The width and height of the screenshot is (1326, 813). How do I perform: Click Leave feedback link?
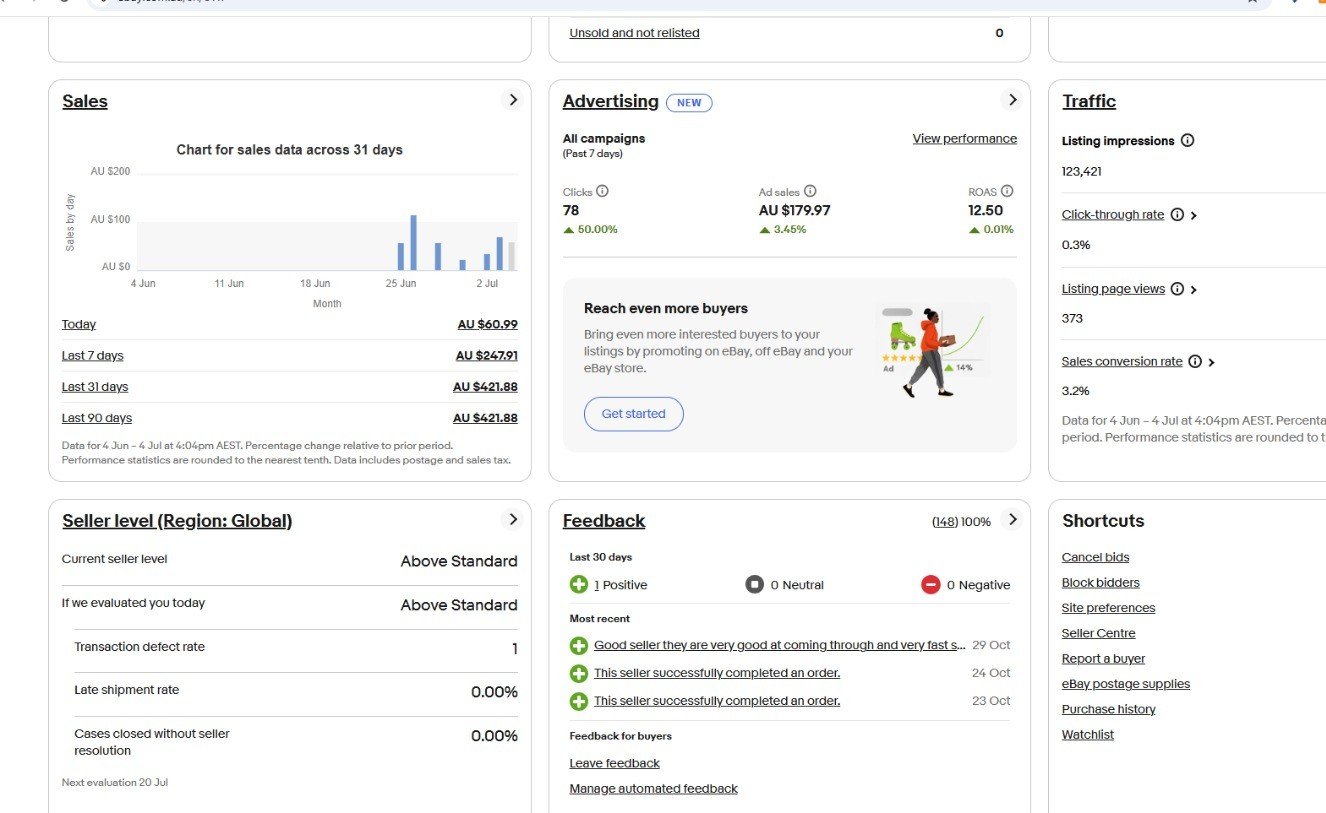coord(615,763)
